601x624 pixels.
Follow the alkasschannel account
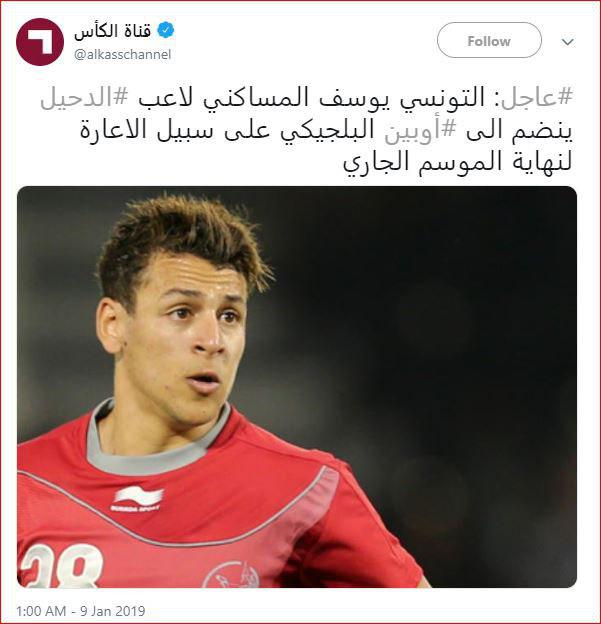click(x=489, y=40)
